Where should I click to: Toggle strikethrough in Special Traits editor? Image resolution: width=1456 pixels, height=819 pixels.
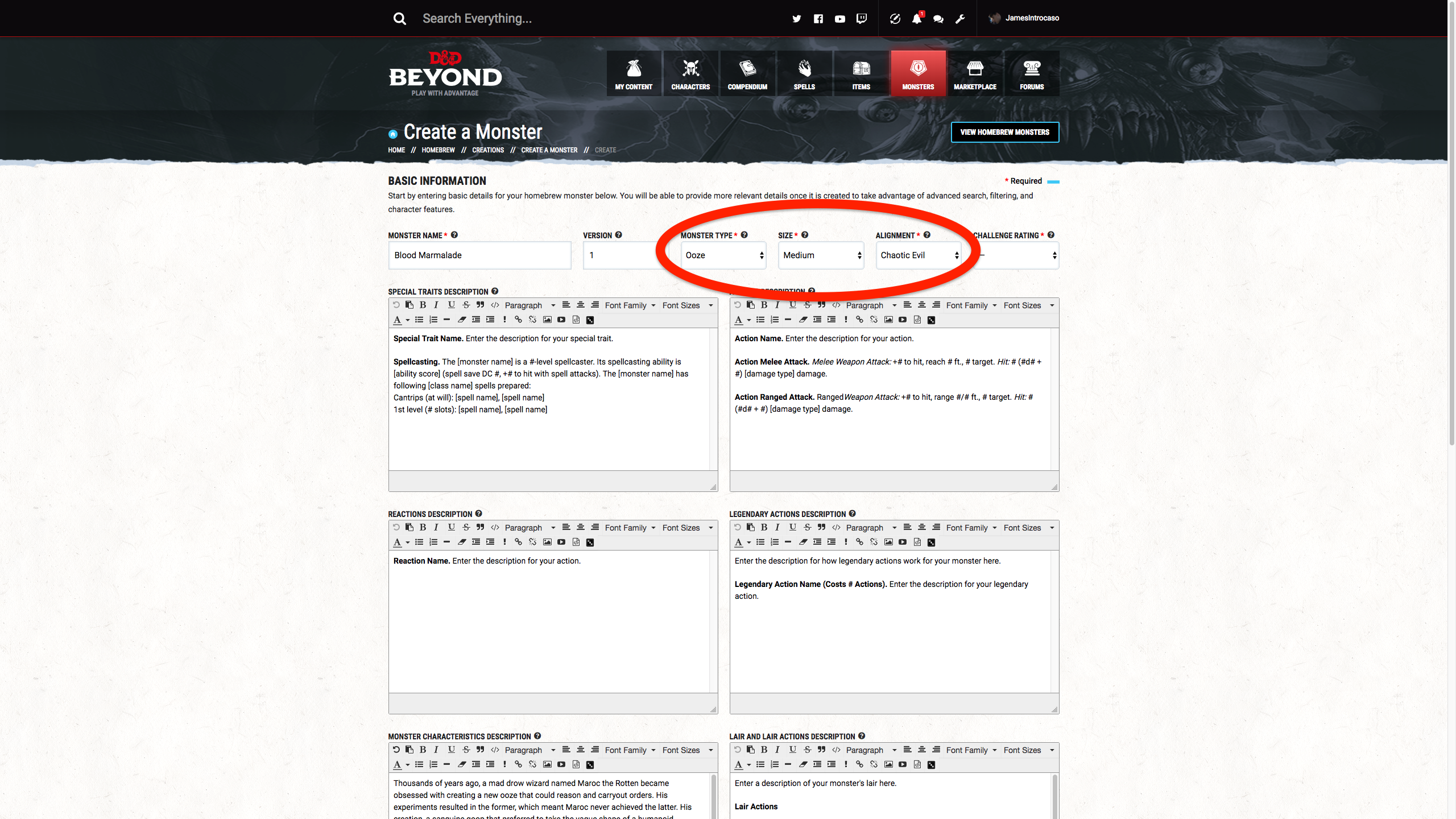coord(466,305)
